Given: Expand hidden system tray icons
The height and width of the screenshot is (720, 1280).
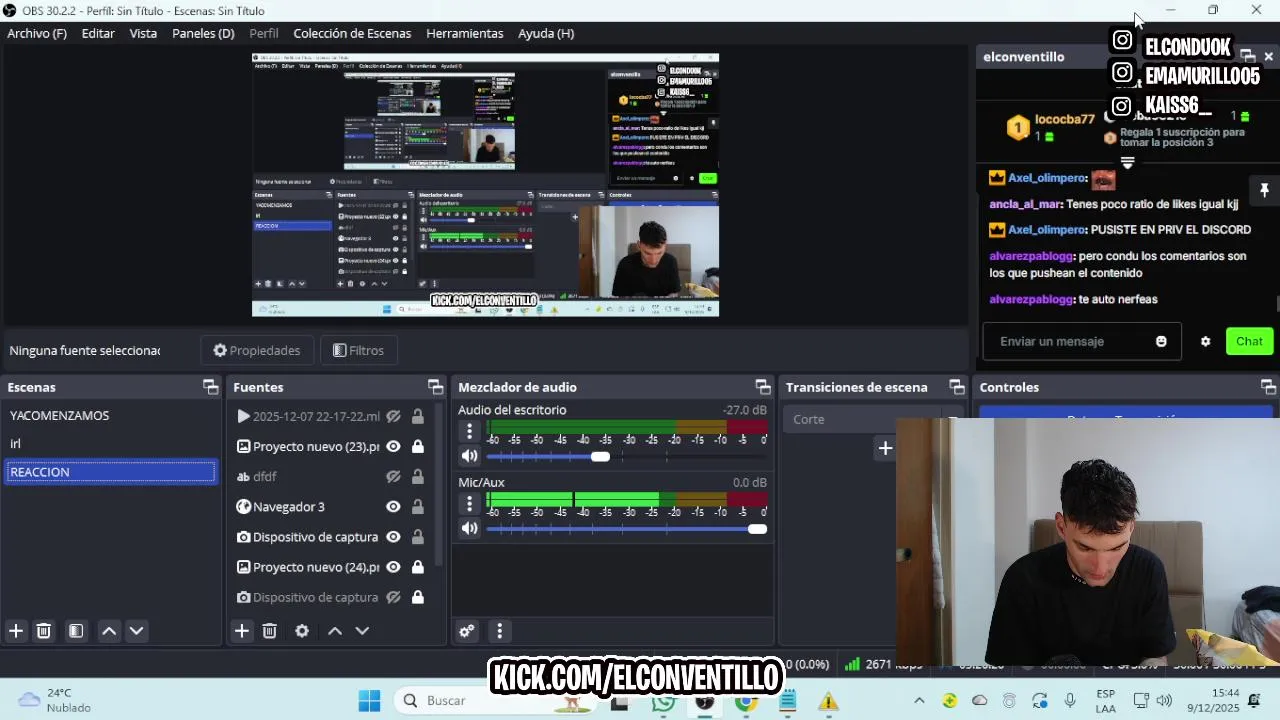Looking at the screenshot, I should (918, 701).
